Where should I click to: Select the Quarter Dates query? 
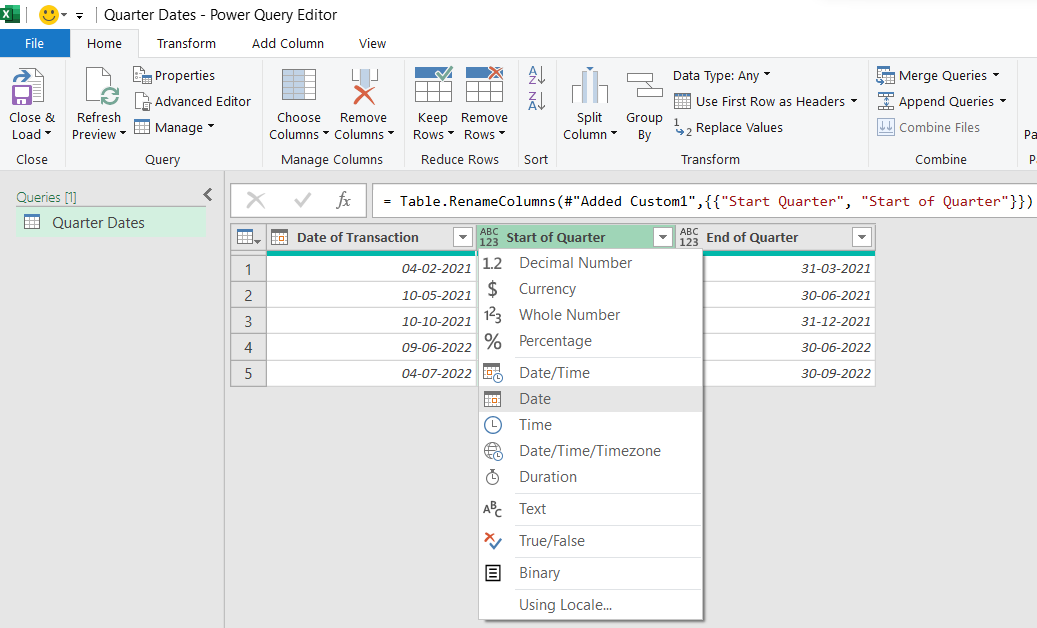tap(111, 223)
